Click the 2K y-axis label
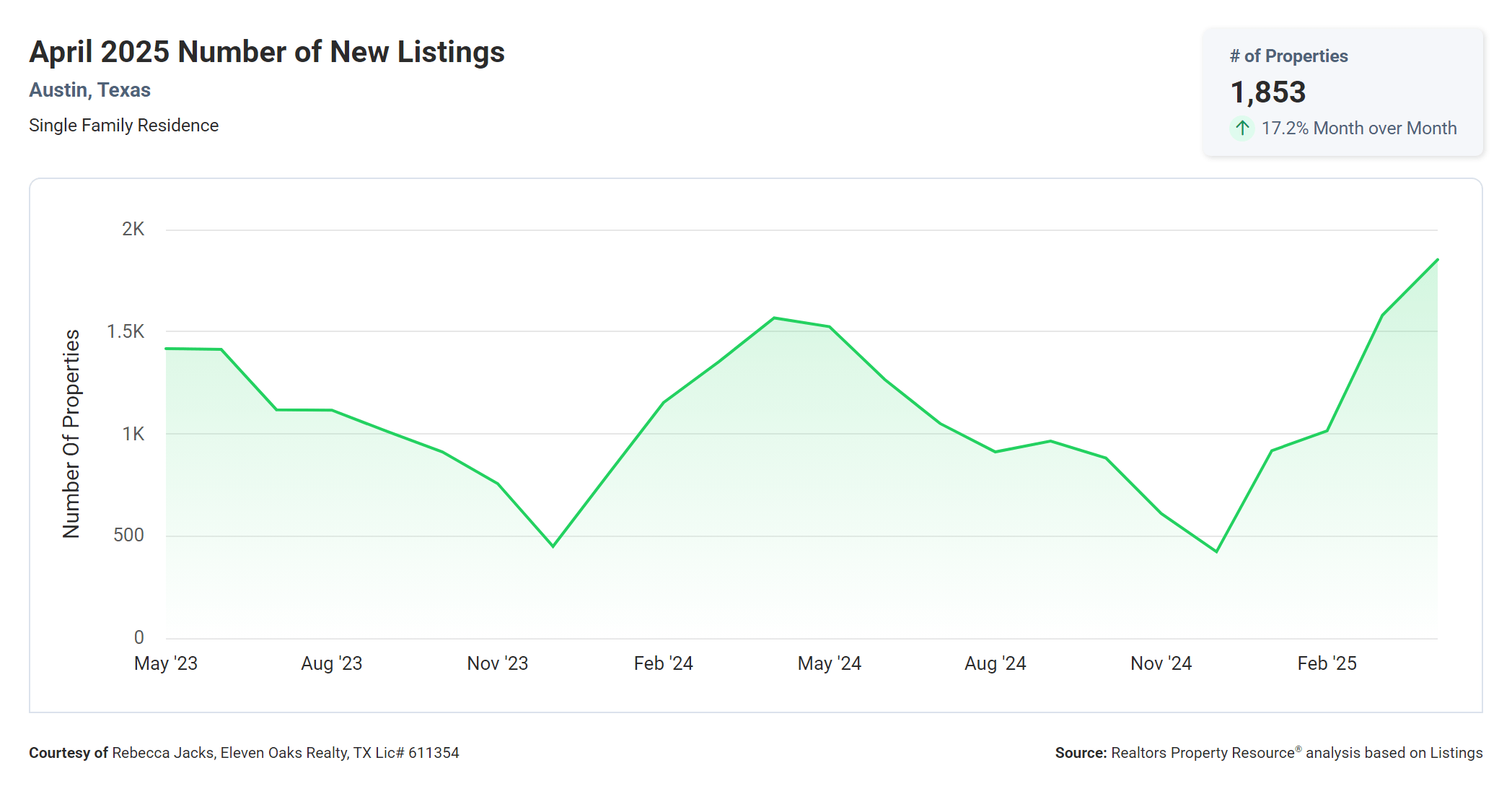Viewport: 1512px width, 794px height. (x=133, y=230)
